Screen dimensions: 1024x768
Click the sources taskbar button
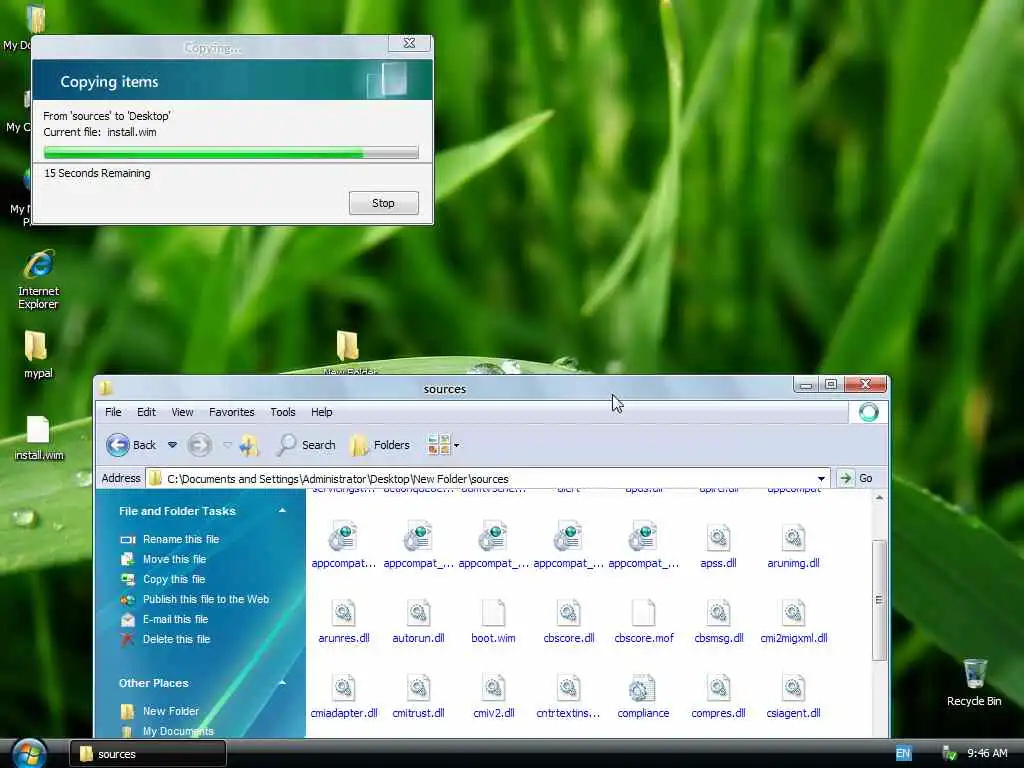click(148, 754)
